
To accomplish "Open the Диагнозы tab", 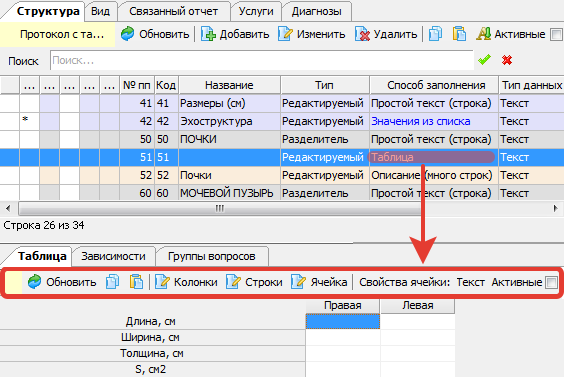I will coord(317,11).
